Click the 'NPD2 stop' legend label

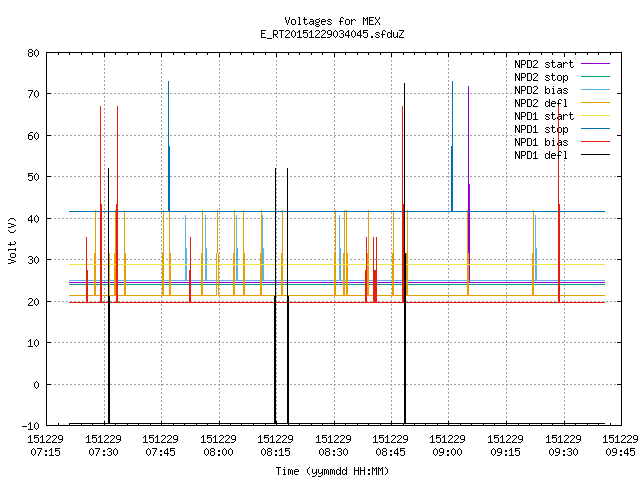point(541,77)
